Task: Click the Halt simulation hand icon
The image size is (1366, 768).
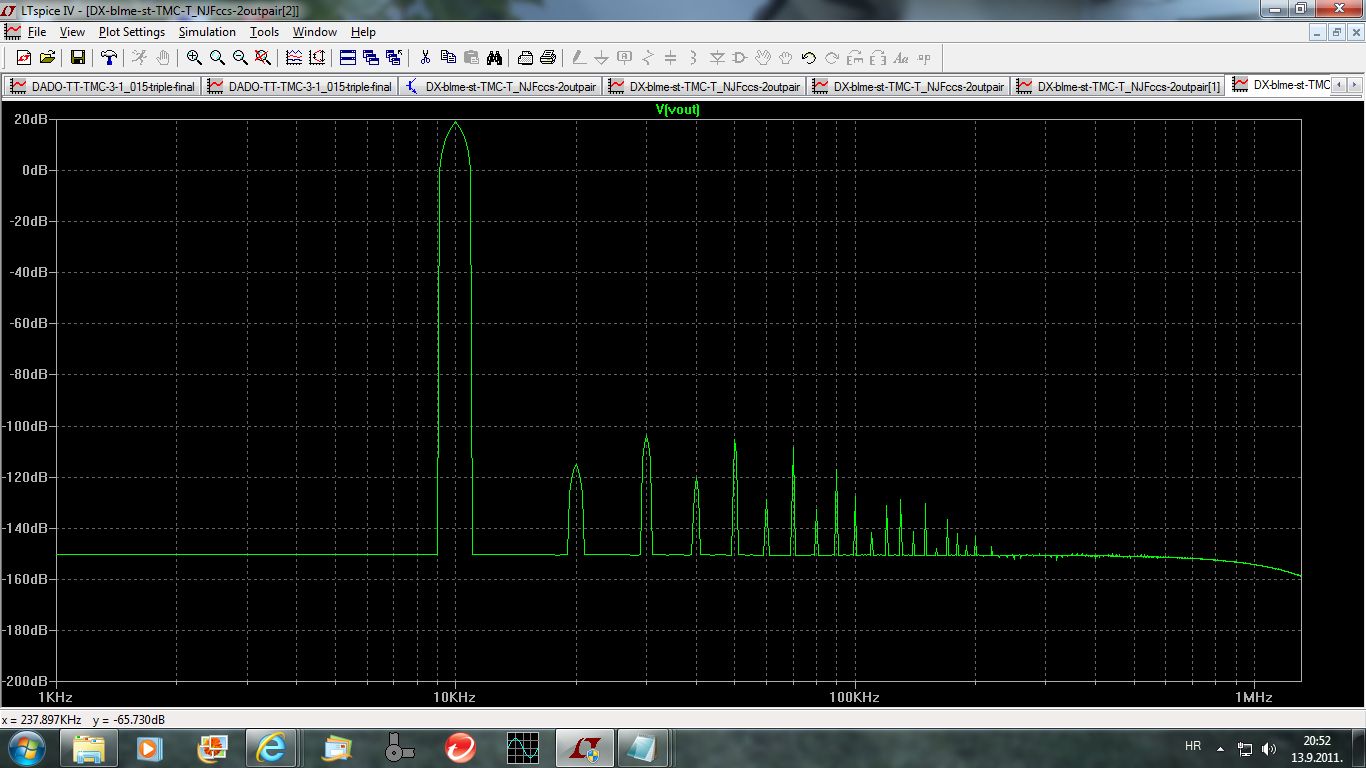Action: pos(163,58)
